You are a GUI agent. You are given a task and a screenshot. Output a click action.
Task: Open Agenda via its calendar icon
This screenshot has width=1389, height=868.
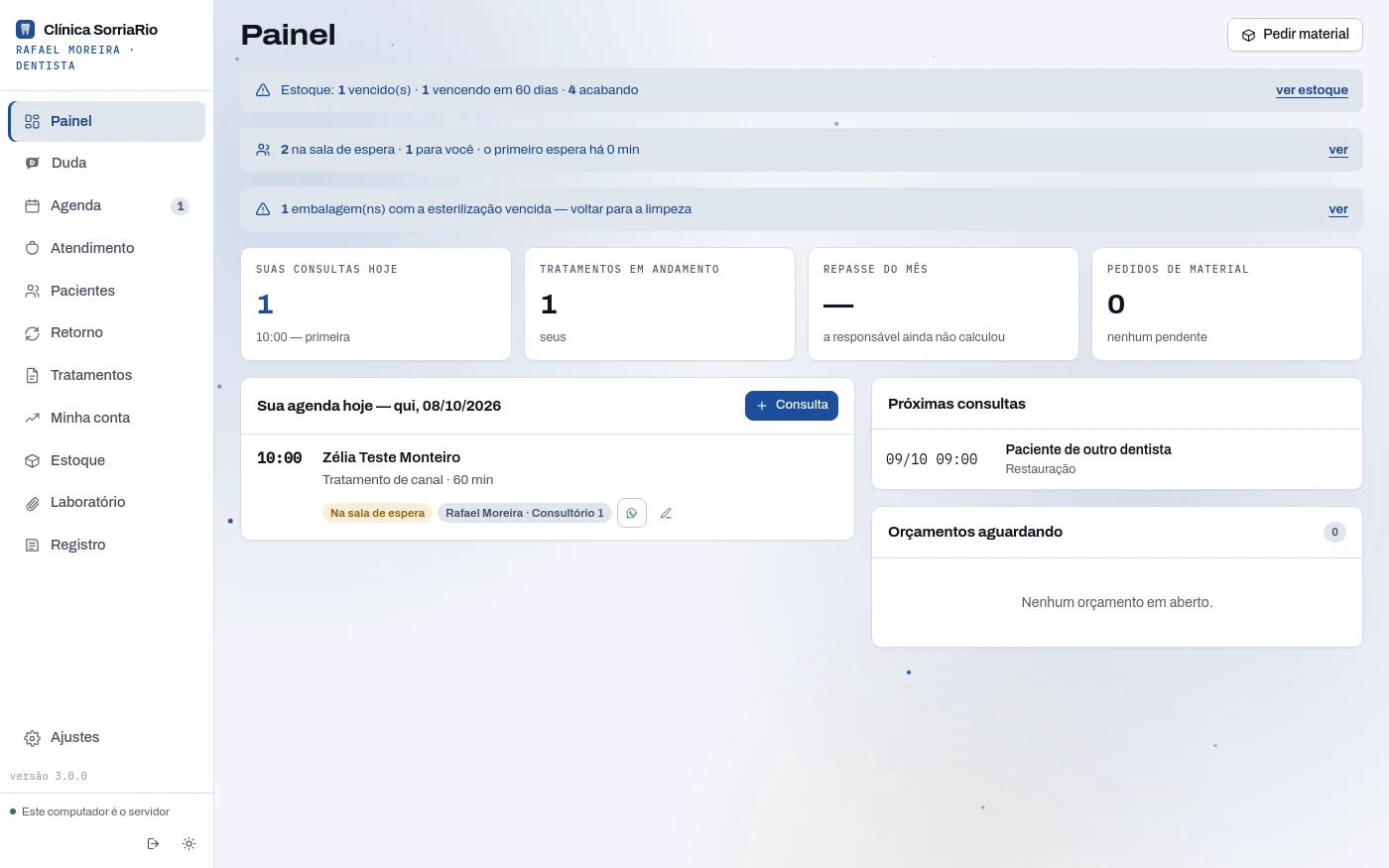point(32,205)
